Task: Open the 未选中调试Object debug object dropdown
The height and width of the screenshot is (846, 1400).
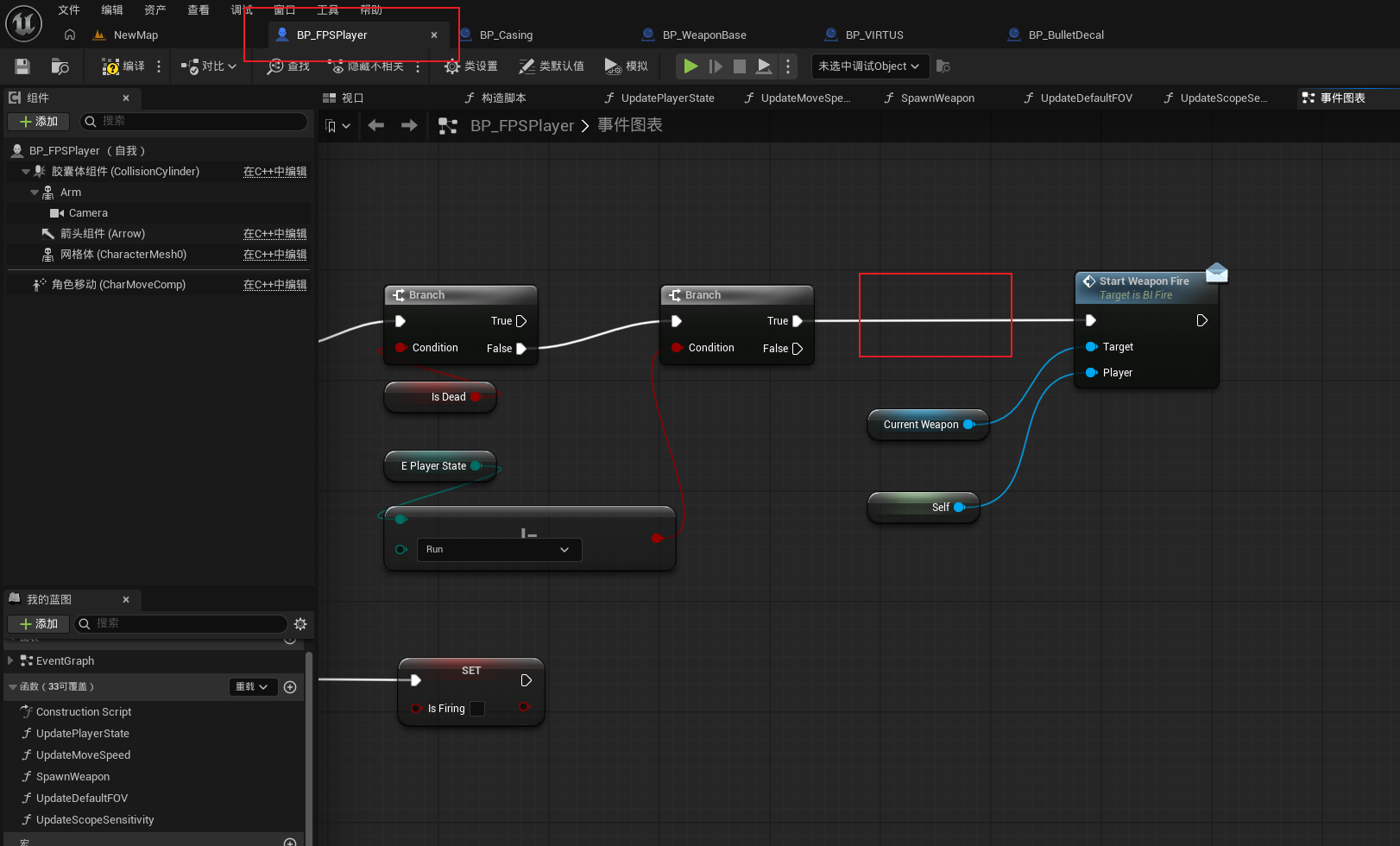Action: pyautogui.click(x=869, y=66)
